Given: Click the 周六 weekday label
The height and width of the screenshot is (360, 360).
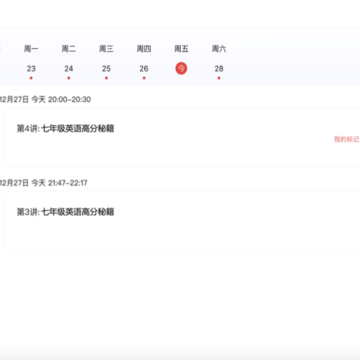Looking at the screenshot, I should [x=219, y=49].
